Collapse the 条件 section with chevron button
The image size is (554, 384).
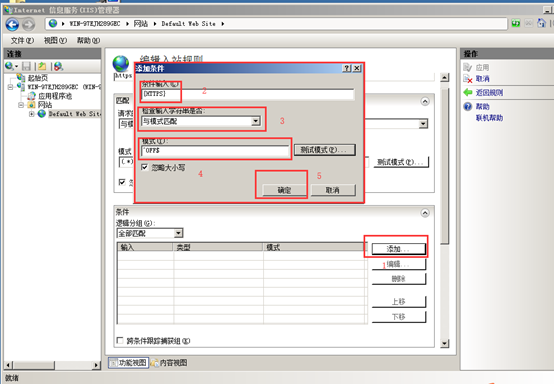click(425, 213)
